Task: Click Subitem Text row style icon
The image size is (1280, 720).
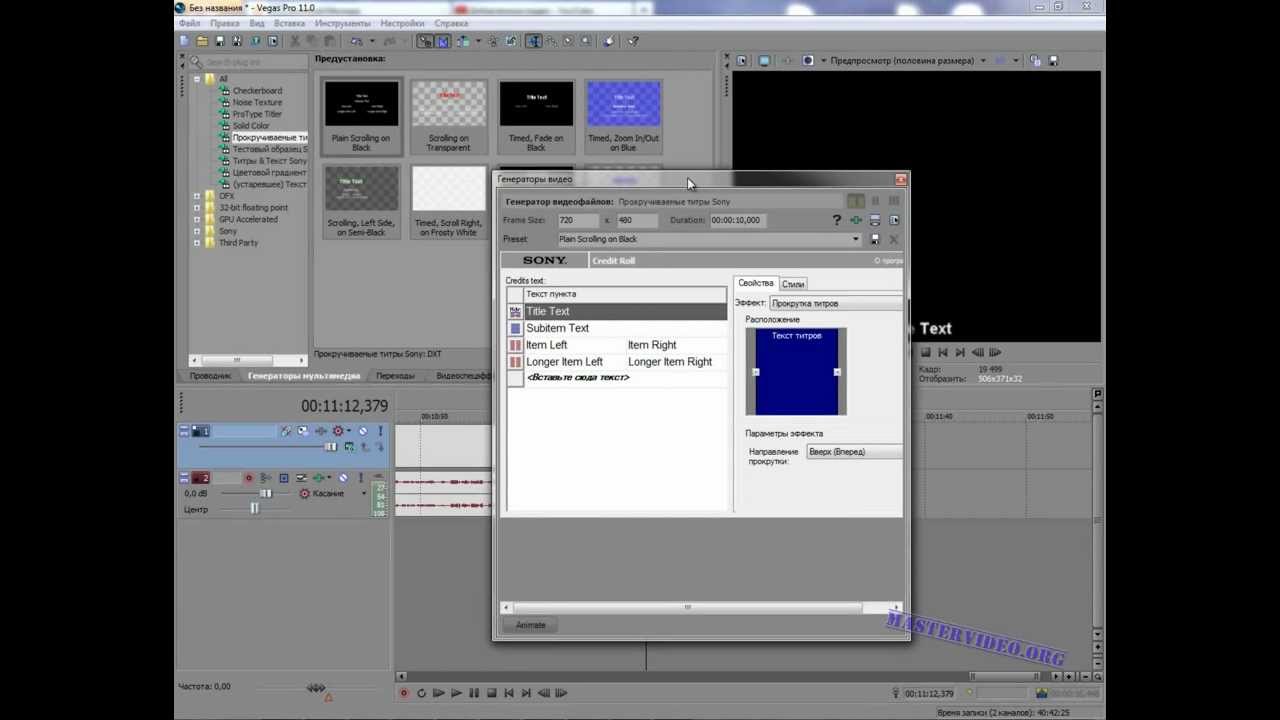Action: (516, 328)
